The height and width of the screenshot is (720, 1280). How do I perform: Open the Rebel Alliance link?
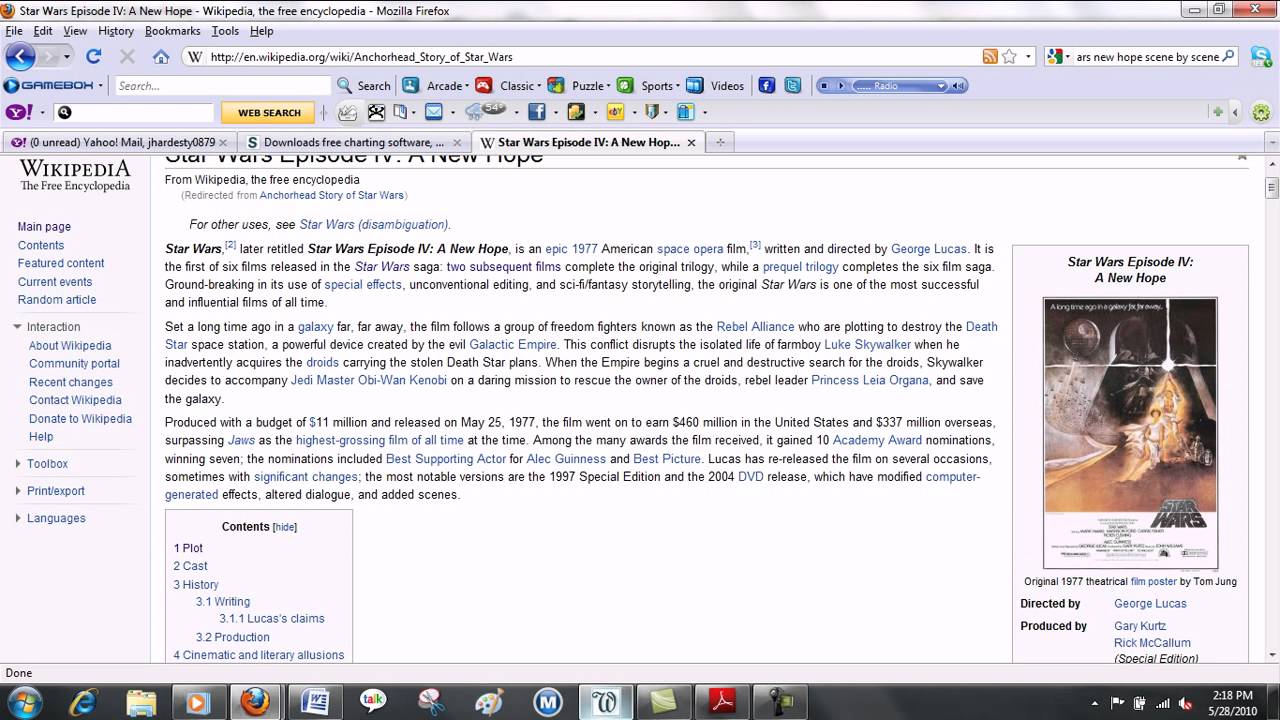(755, 327)
